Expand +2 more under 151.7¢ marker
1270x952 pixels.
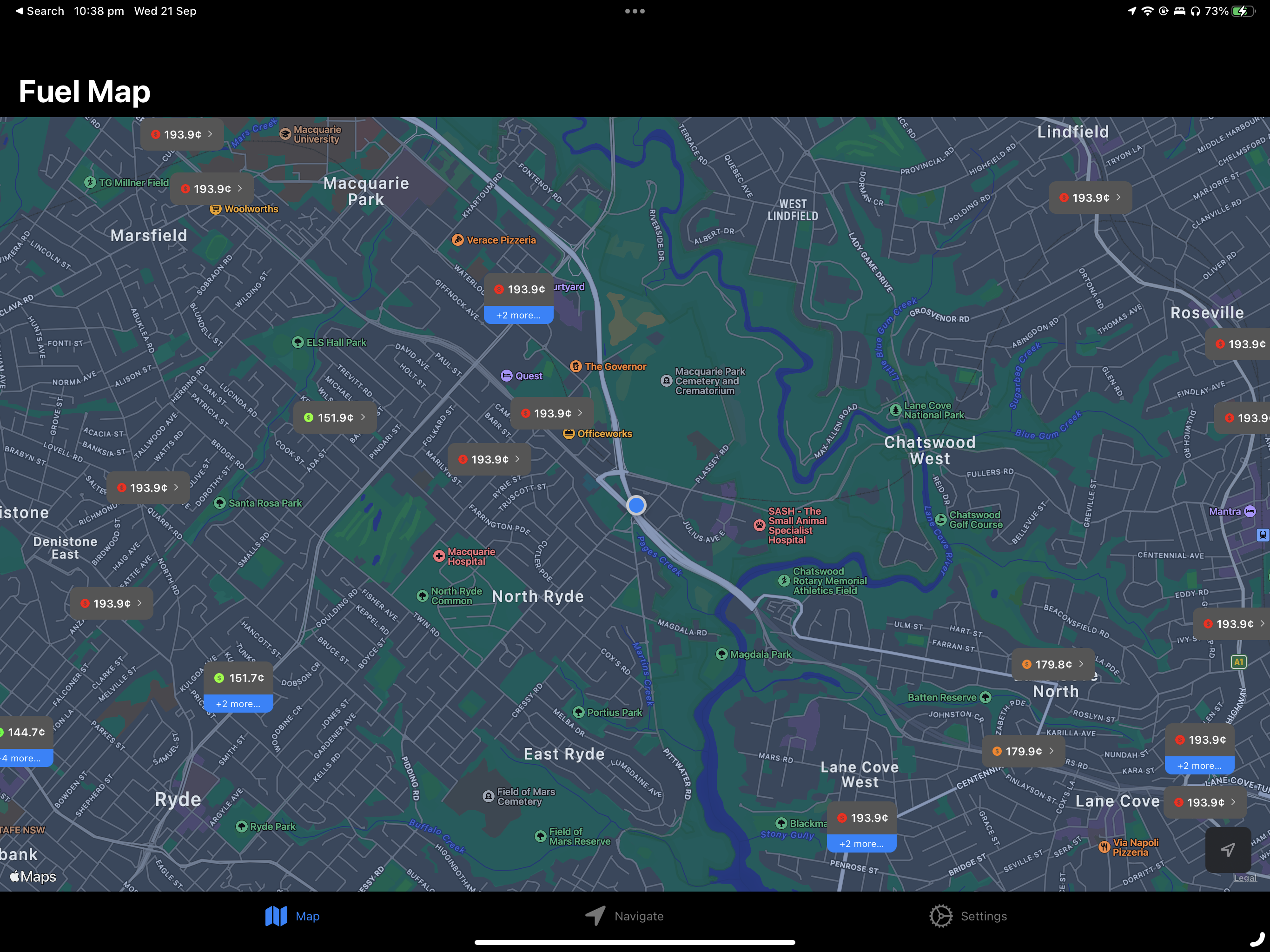238,704
